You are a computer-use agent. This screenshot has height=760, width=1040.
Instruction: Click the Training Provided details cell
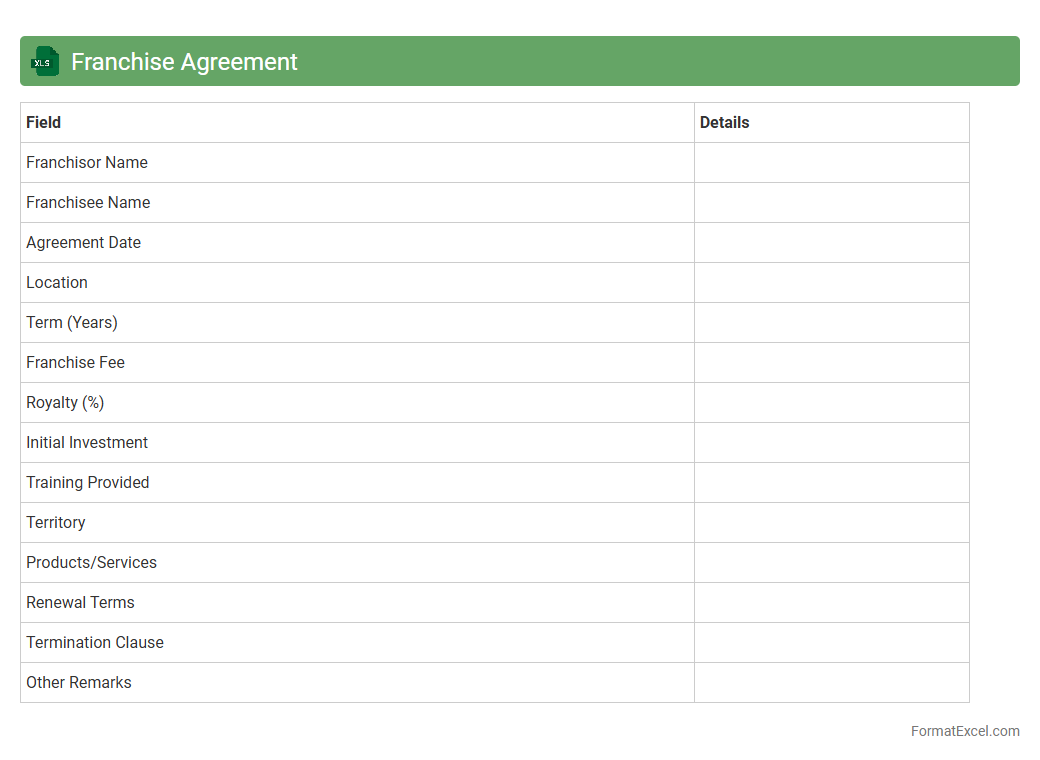point(831,483)
